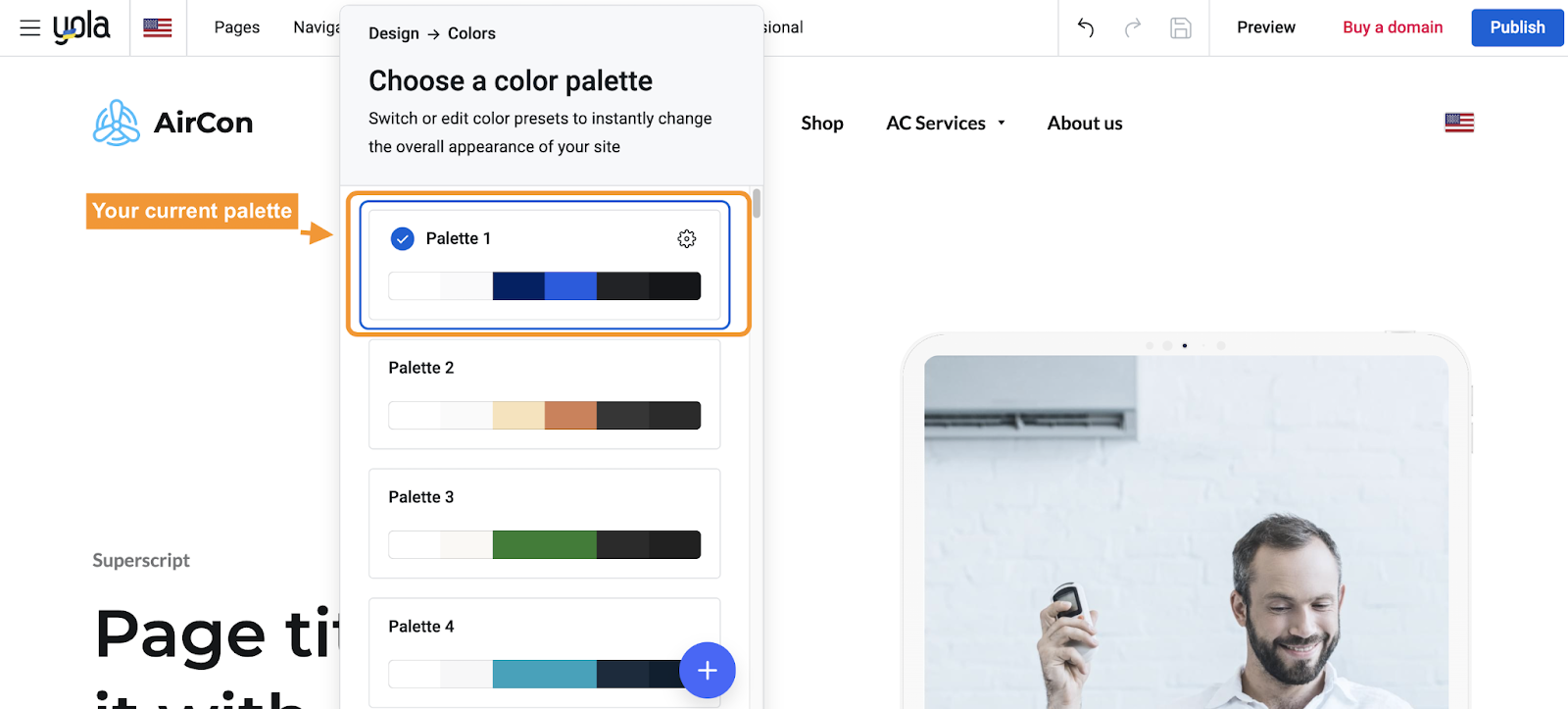Image resolution: width=1568 pixels, height=709 pixels.
Task: Click the Yola logo
Action: click(x=81, y=27)
